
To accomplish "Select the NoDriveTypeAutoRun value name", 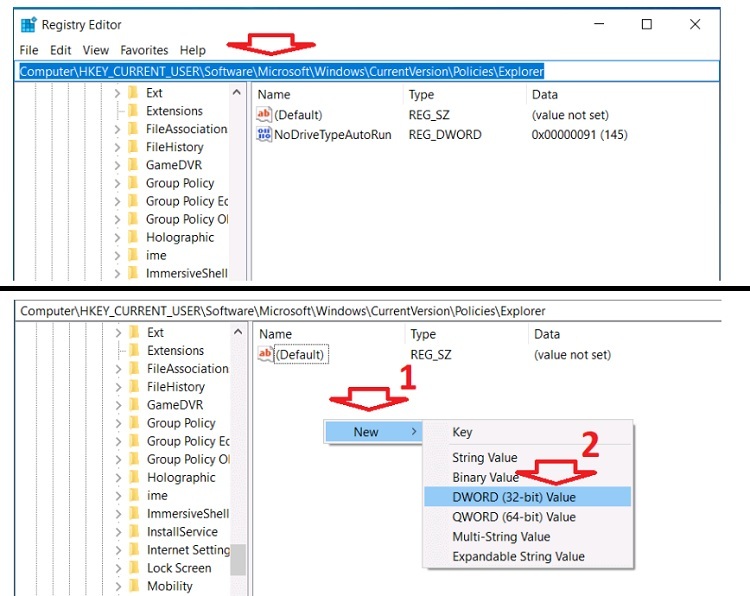I will (332, 135).
